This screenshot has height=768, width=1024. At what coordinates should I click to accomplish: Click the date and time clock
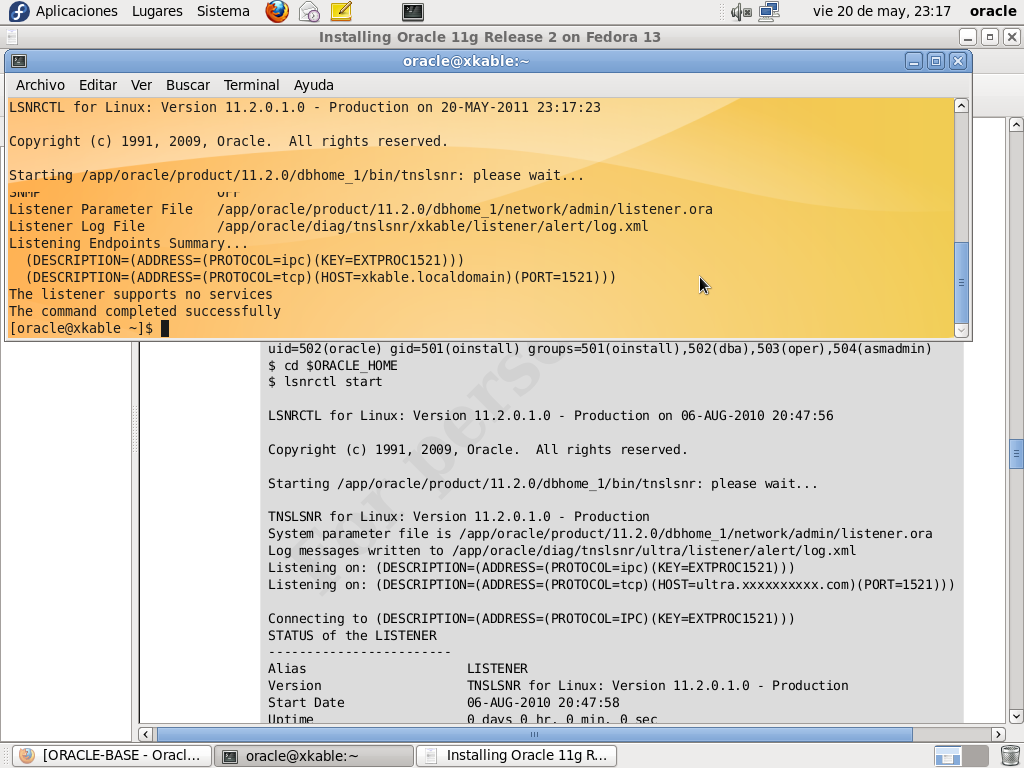pos(882,11)
